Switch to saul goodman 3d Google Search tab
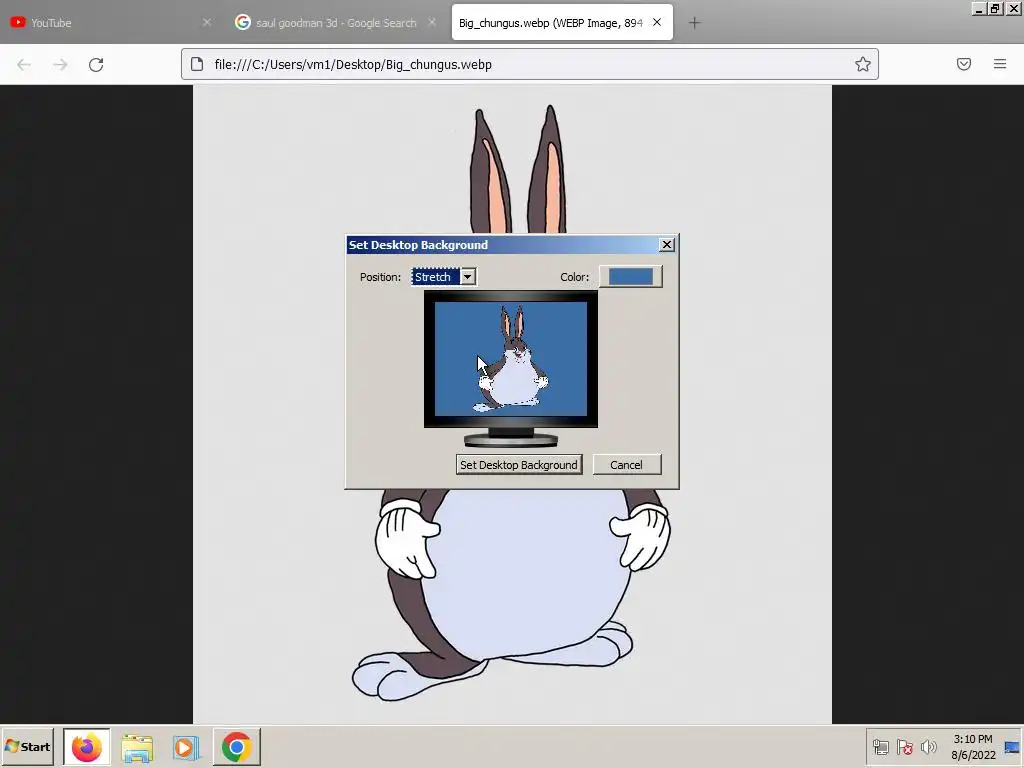The image size is (1024, 768). (336, 23)
